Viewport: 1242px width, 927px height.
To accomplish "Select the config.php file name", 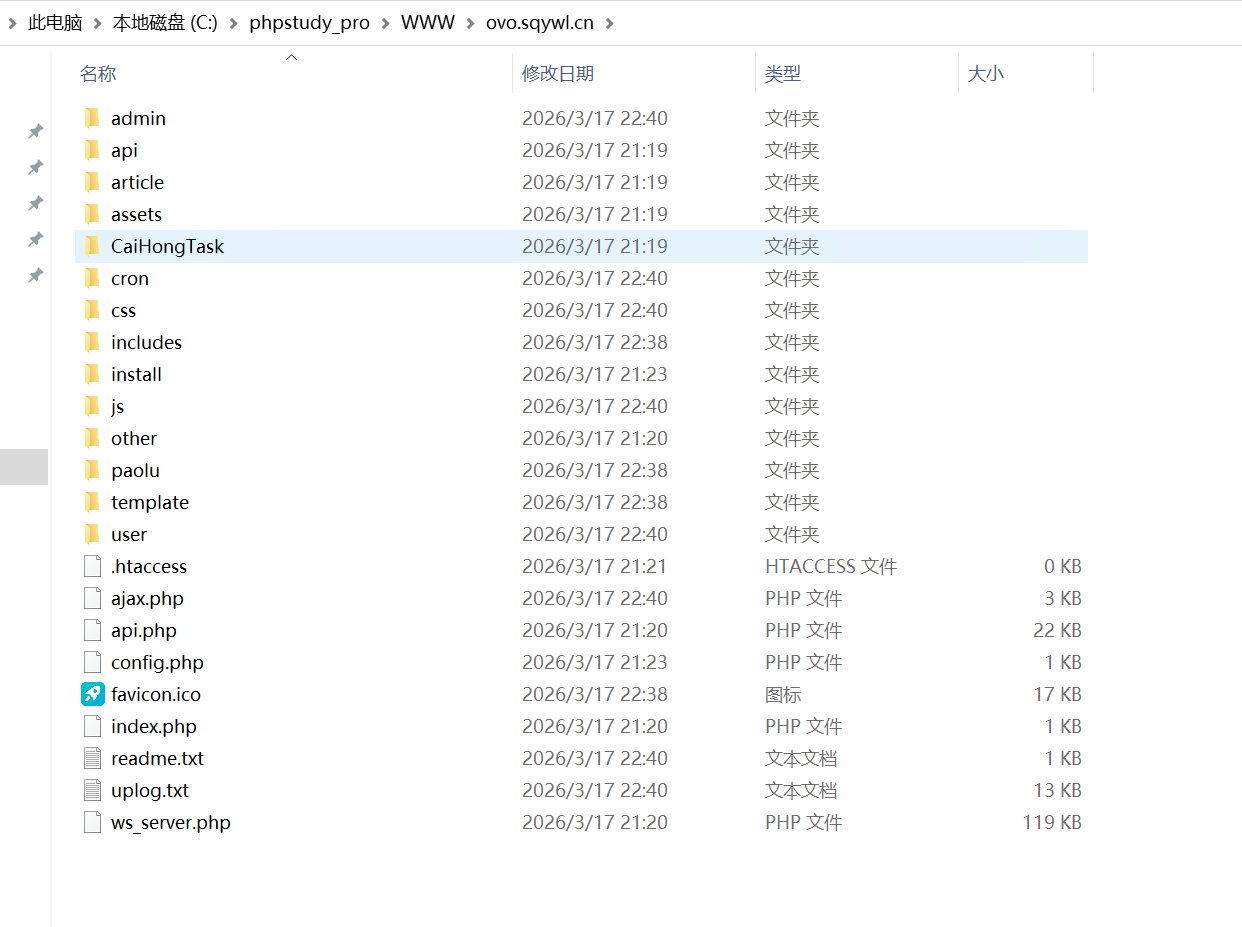I will tap(157, 662).
